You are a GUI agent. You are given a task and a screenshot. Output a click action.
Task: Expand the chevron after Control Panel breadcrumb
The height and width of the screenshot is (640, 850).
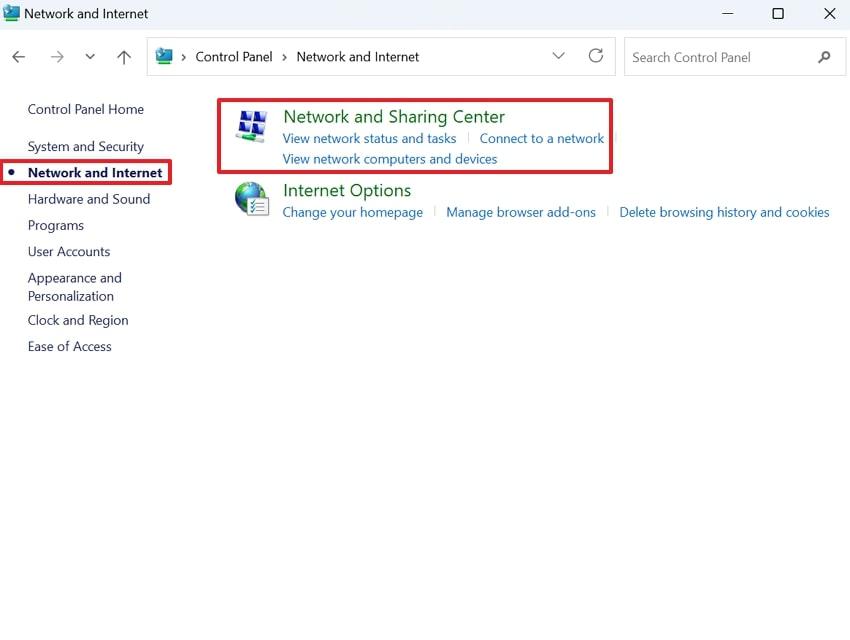[x=284, y=57]
